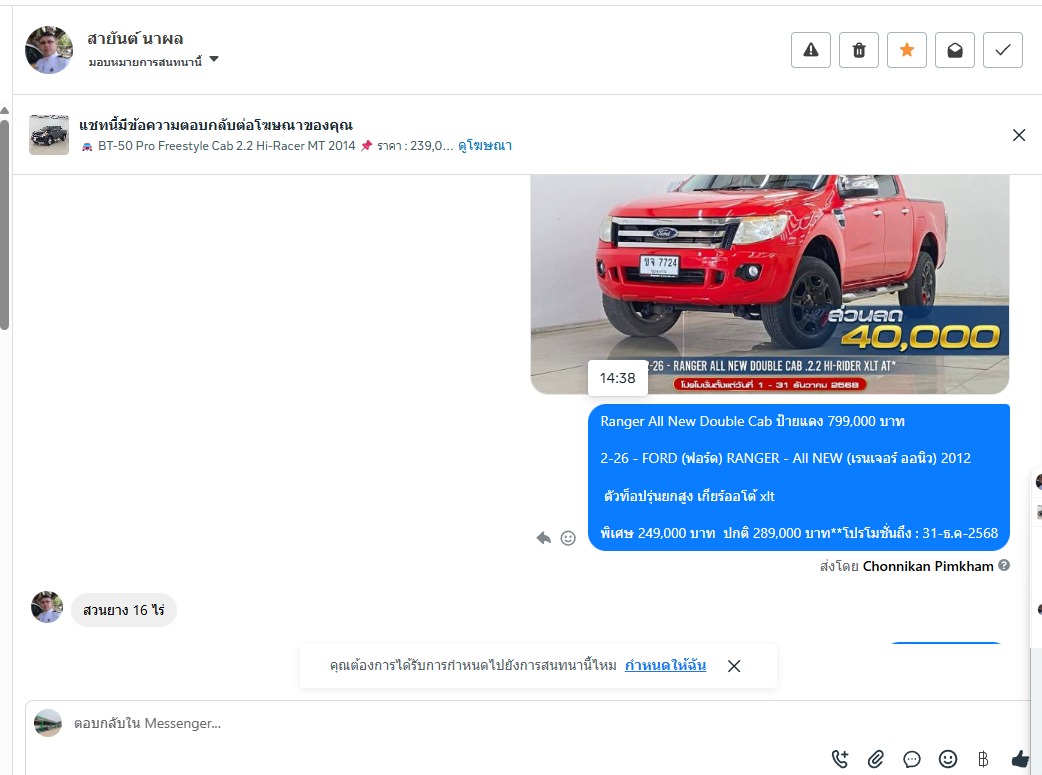This screenshot has height=775, width=1042.
Task: Start a call with phone plus icon
Action: tap(840, 759)
